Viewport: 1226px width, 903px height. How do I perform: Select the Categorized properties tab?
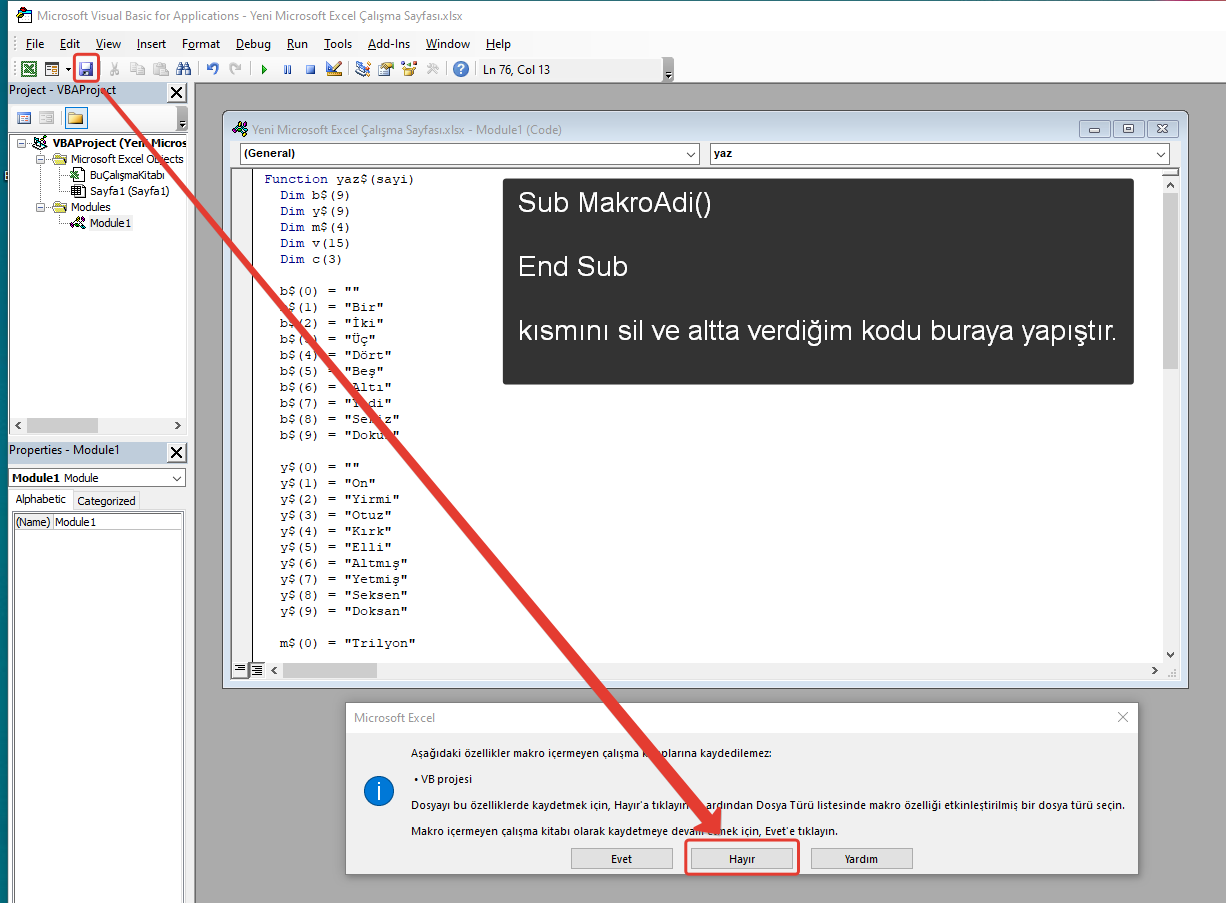(106, 501)
